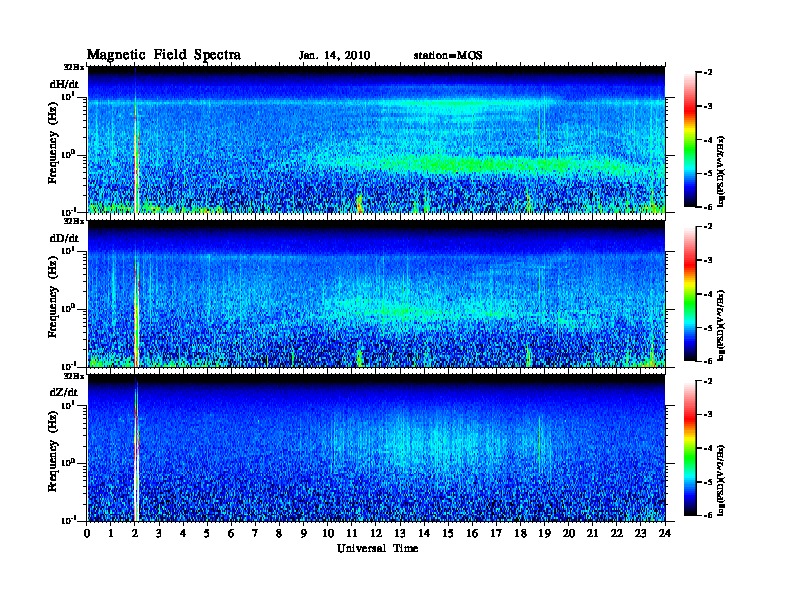
Task: Click the "9" hour tick label
Action: pyautogui.click(x=304, y=533)
